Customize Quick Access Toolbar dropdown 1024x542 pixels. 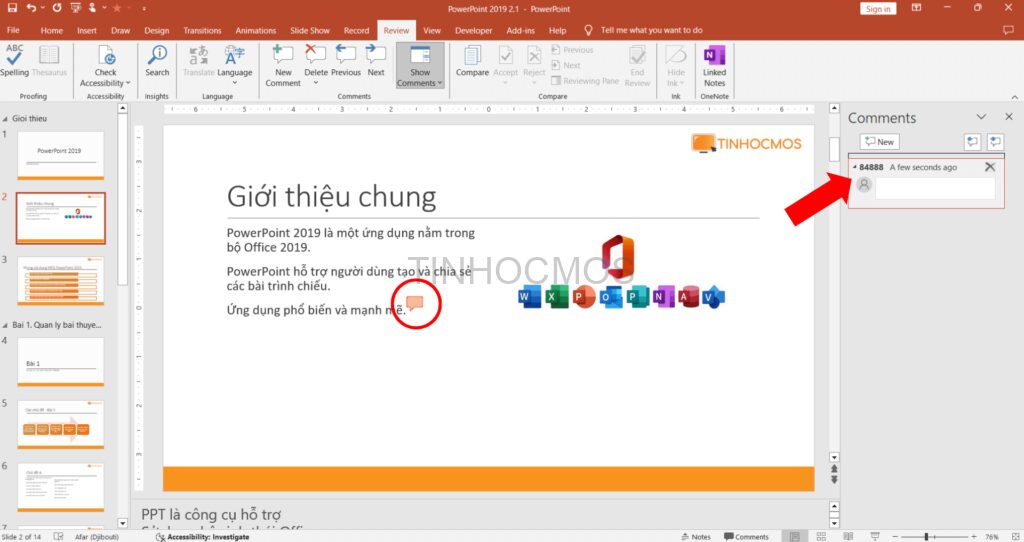pyautogui.click(x=143, y=8)
